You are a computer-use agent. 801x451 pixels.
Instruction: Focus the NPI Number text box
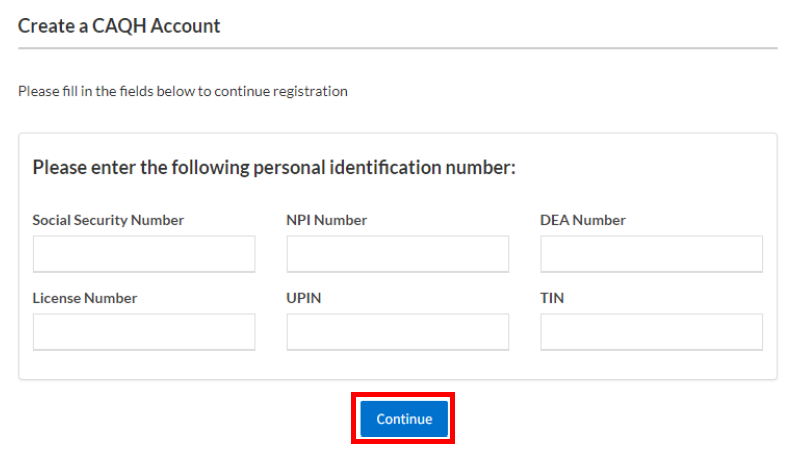[397, 254]
